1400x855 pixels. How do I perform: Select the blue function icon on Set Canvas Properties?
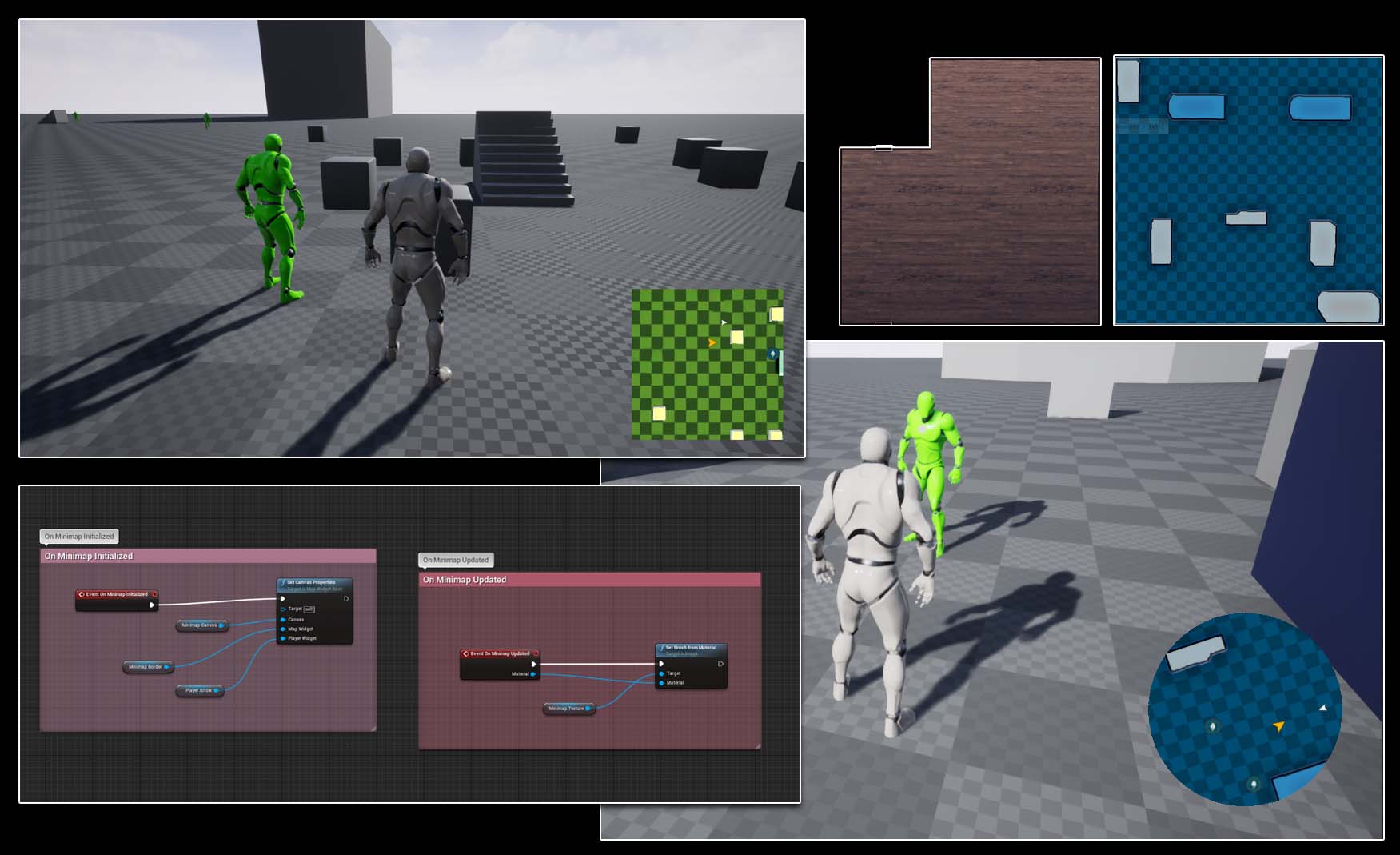[282, 582]
